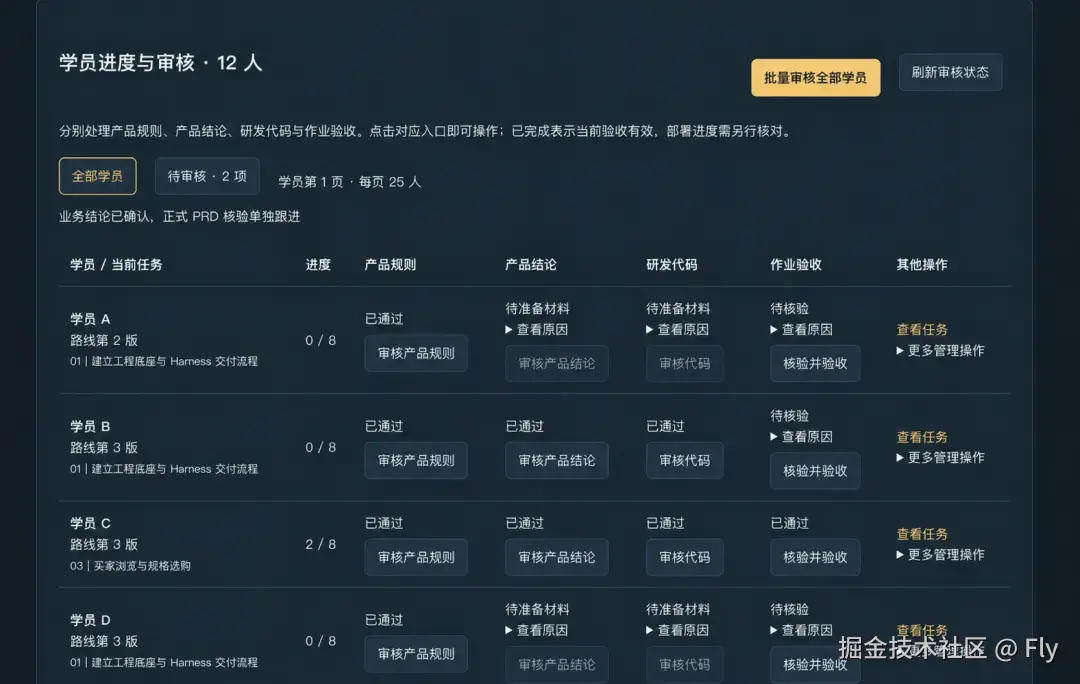The width and height of the screenshot is (1080, 684).
Task: Click the 学员 A name
Action: (x=90, y=319)
